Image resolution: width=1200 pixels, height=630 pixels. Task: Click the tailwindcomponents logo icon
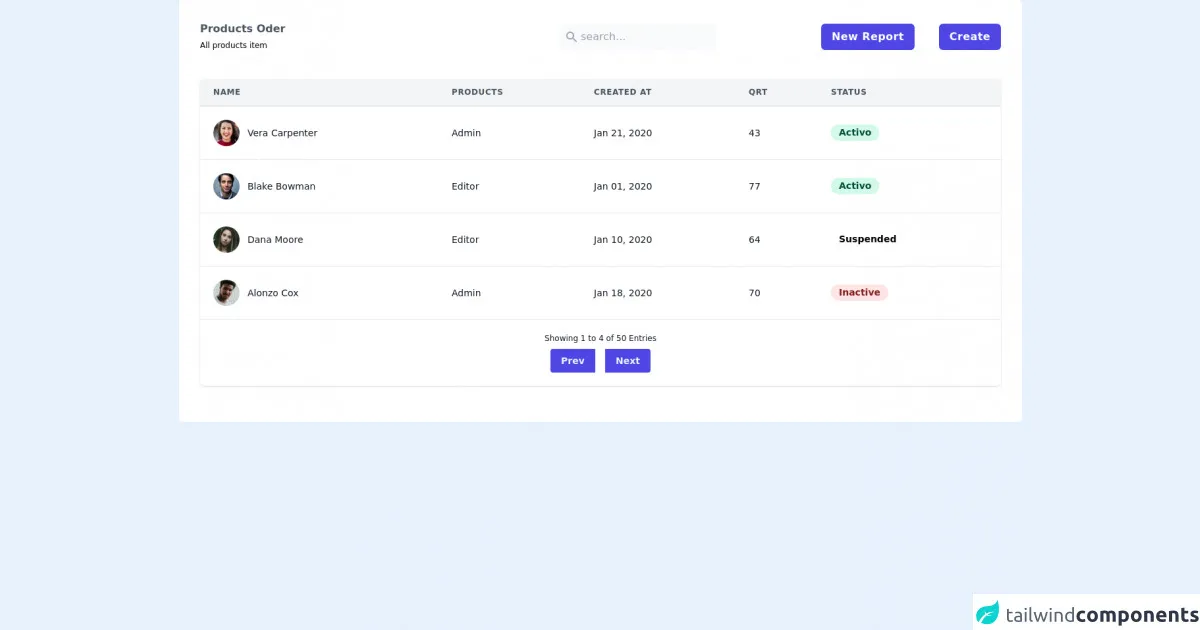tap(988, 613)
